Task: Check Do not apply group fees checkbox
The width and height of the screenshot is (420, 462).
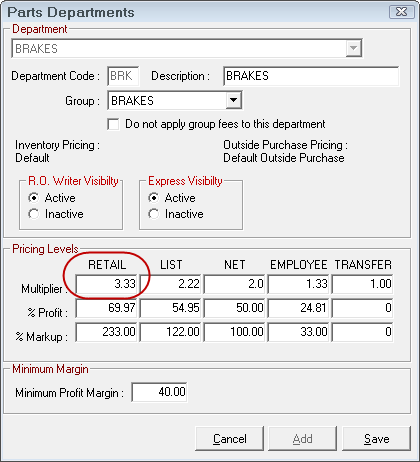Action: (113, 124)
